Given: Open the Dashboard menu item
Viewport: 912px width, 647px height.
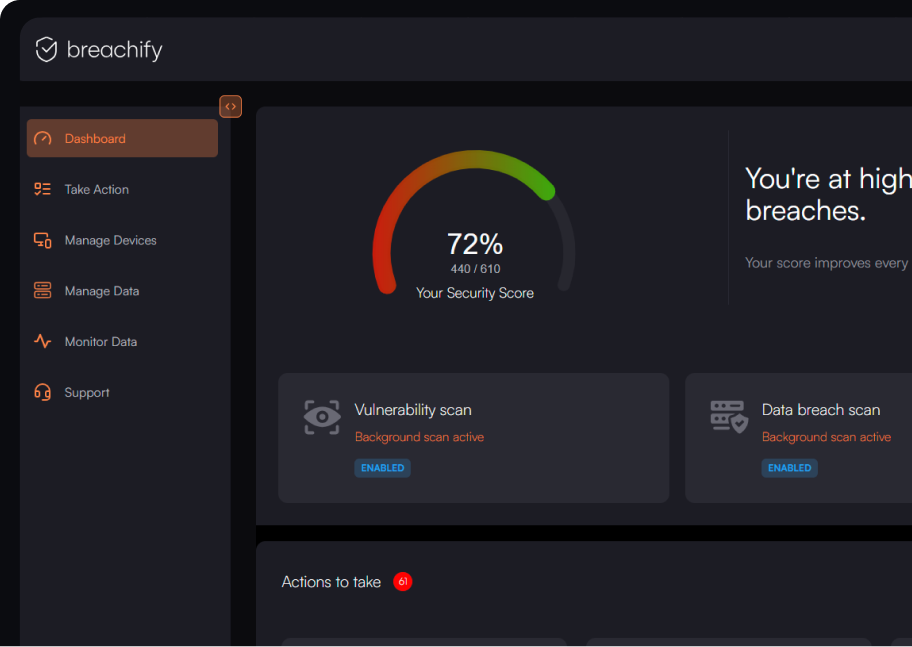Looking at the screenshot, I should [122, 138].
